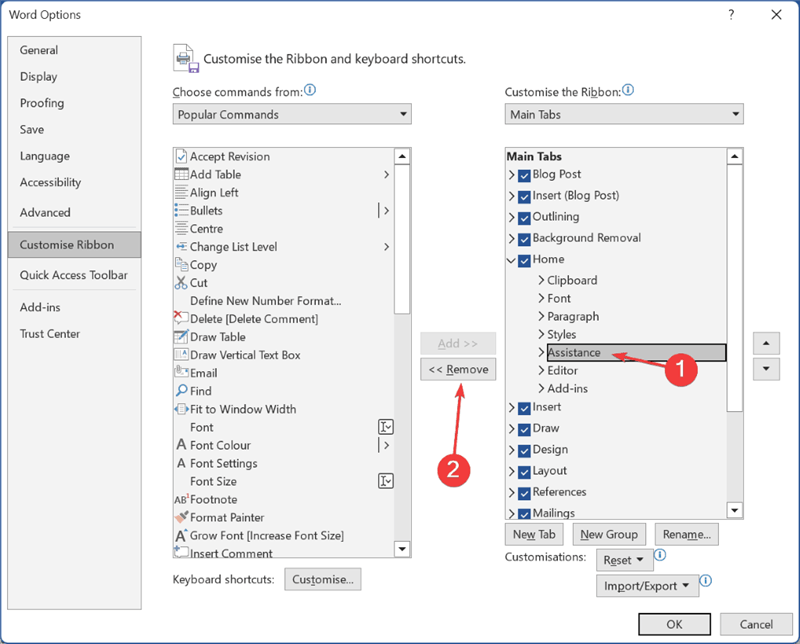Click the Add Table grid icon
The height and width of the screenshot is (644, 800).
tap(181, 174)
